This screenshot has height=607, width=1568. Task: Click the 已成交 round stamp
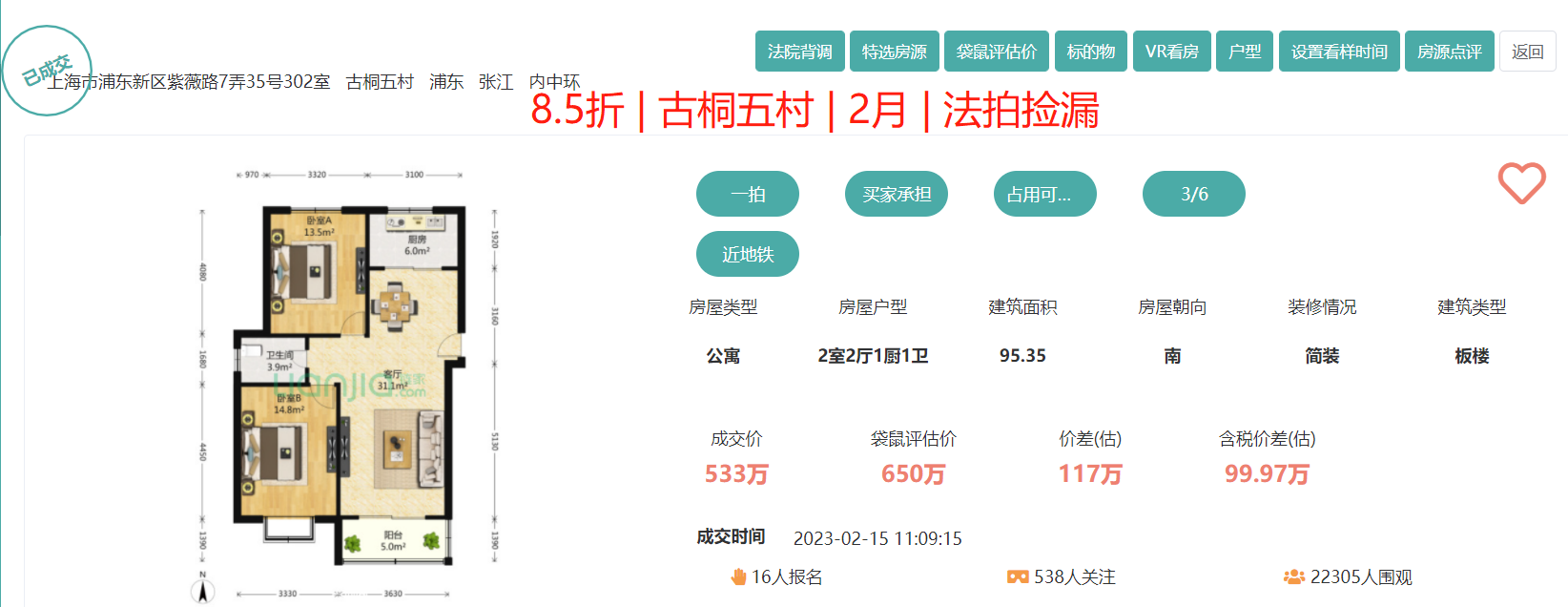pyautogui.click(x=46, y=70)
